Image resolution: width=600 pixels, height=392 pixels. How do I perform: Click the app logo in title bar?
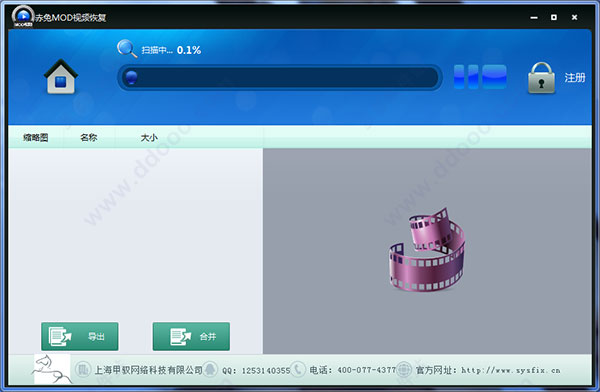coord(23,16)
